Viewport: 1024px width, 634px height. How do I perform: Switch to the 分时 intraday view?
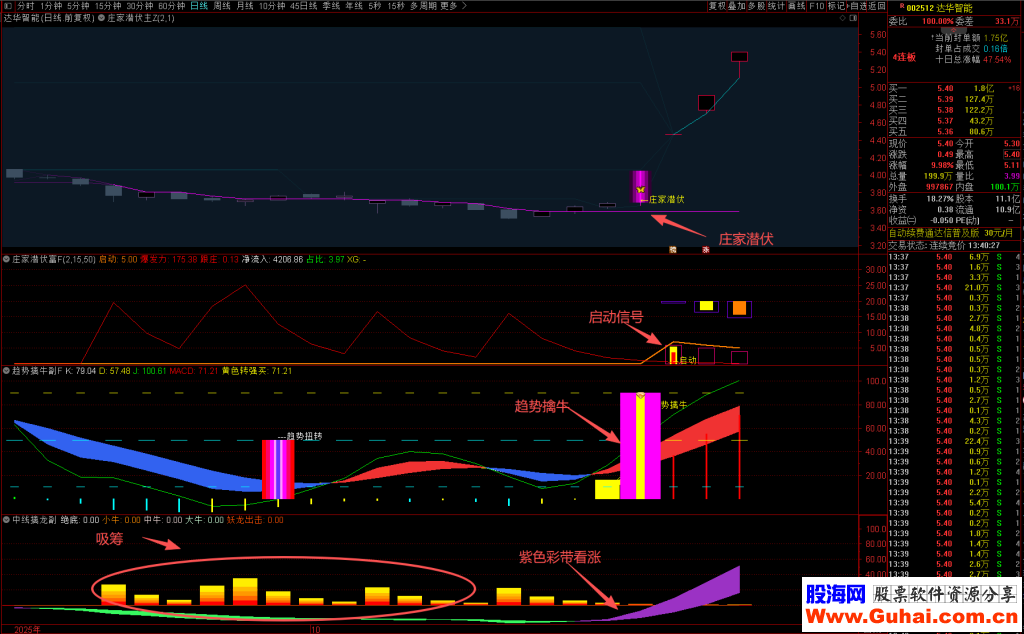(25, 6)
